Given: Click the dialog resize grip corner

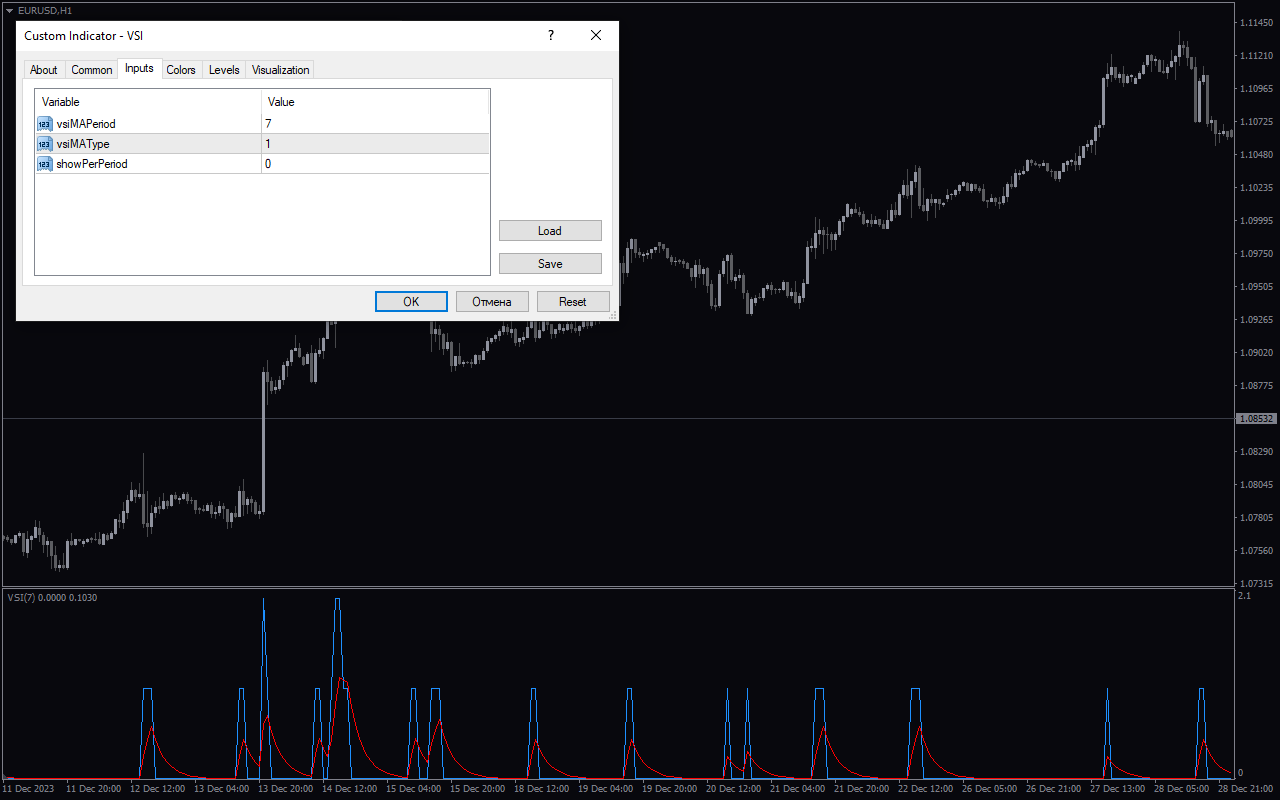Looking at the screenshot, I should [x=613, y=315].
